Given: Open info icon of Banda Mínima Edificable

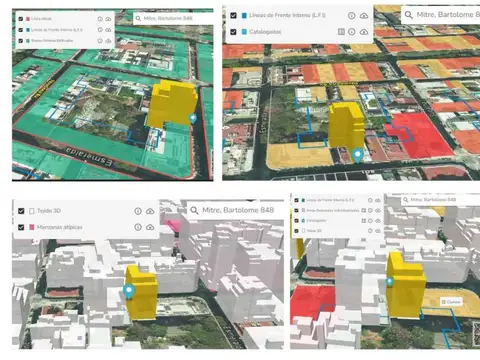Looking at the screenshot, I should [100, 41].
